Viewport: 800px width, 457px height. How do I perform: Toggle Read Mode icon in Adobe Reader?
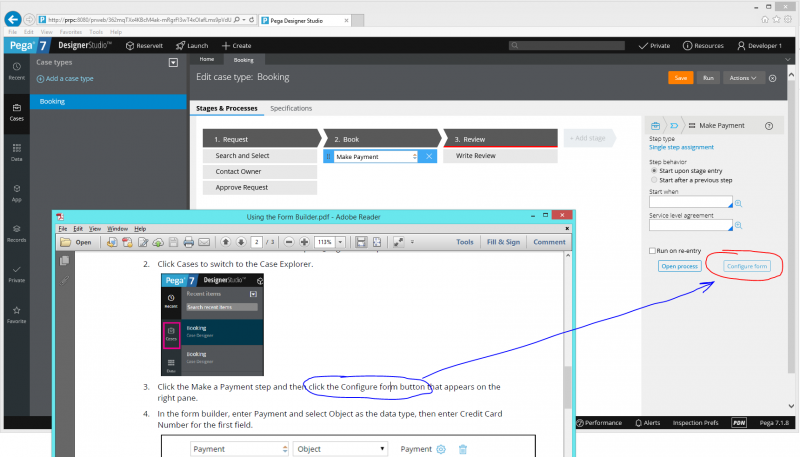click(x=398, y=242)
